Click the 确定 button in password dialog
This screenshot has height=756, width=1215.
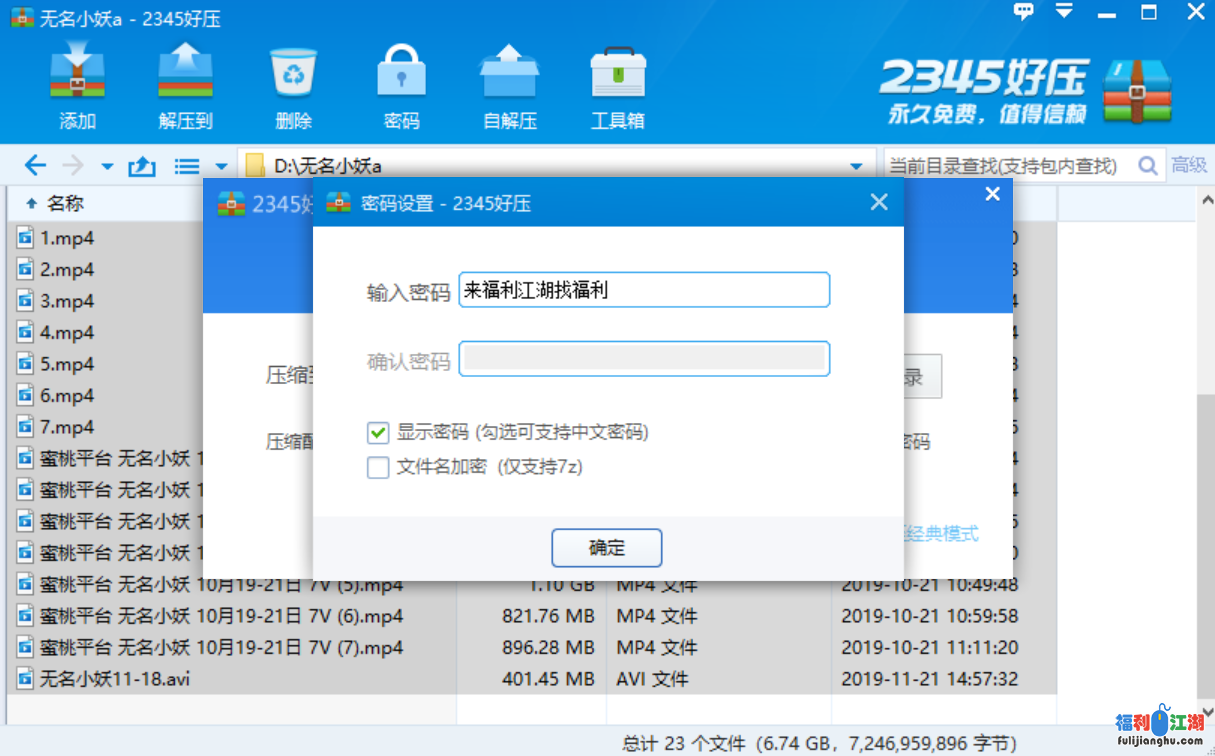(x=606, y=548)
